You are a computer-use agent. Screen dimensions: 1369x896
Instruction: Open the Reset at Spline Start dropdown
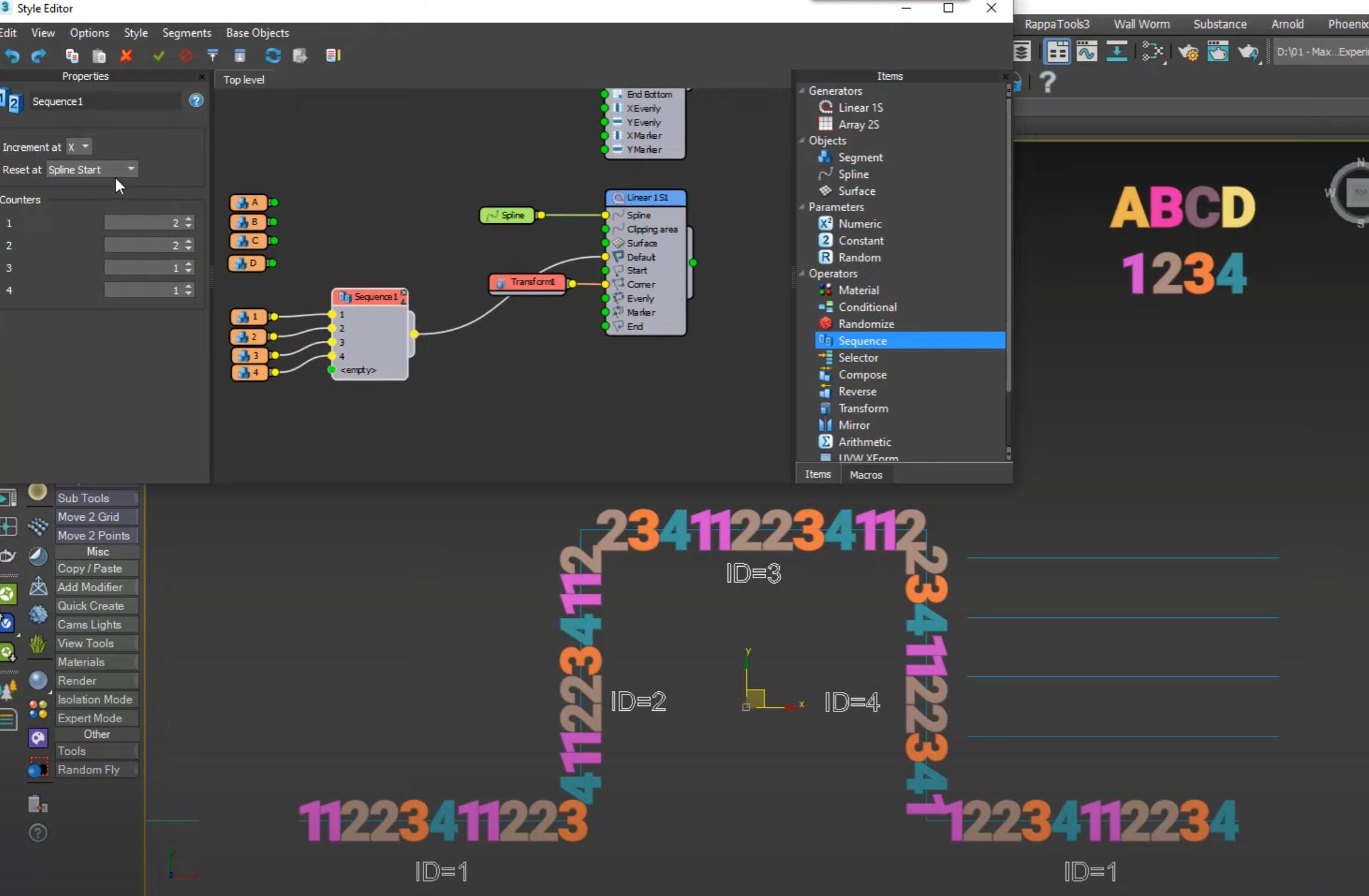92,170
